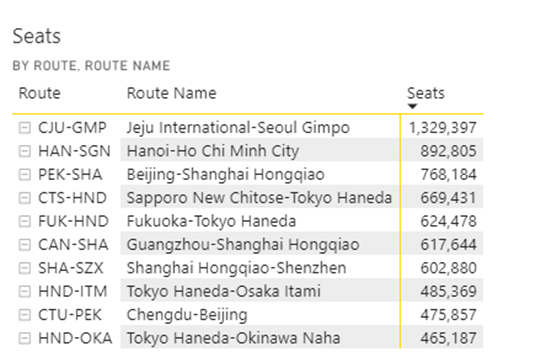The image size is (541, 363).
Task: Sort by the Route Name column header
Action: 171,93
